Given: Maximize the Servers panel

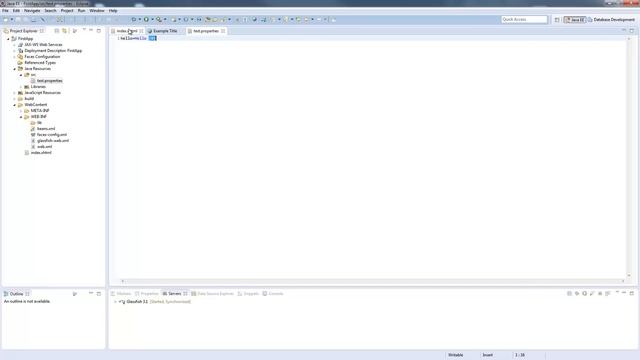Looking at the screenshot, I should 632,293.
